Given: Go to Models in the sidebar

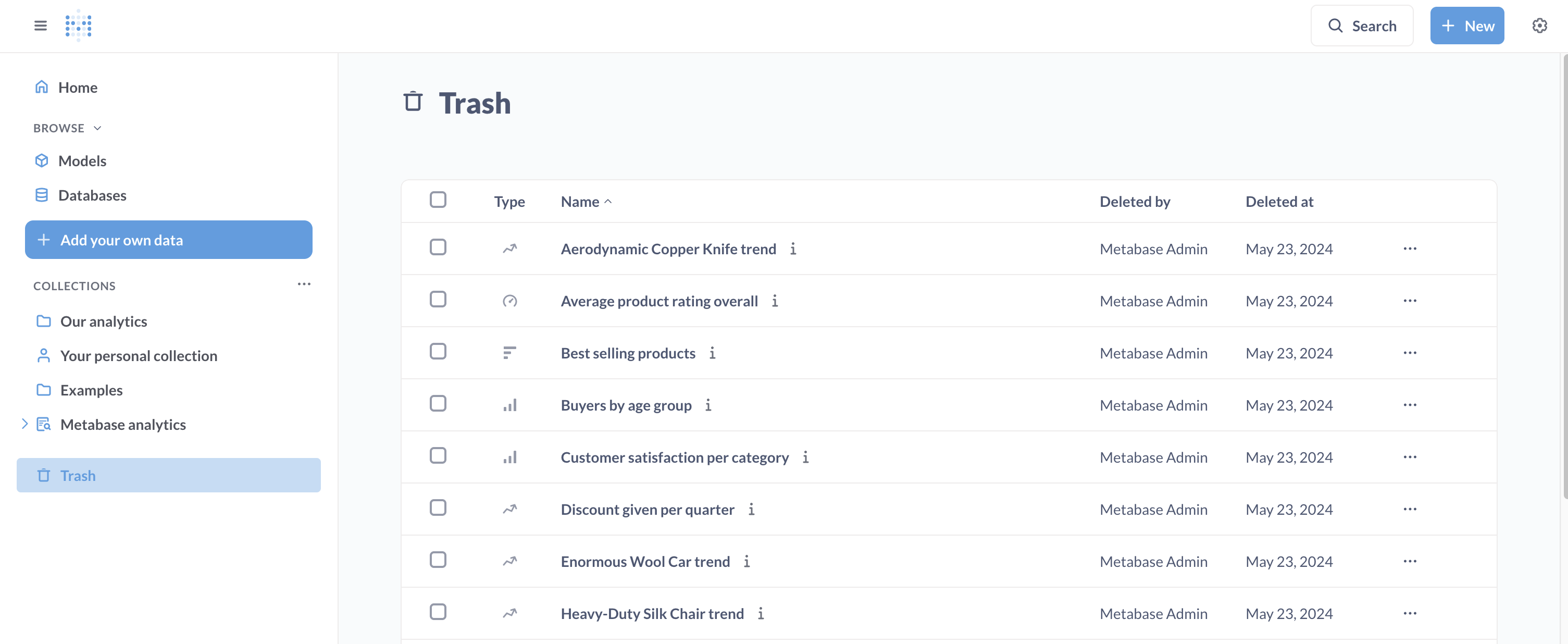Looking at the screenshot, I should [82, 160].
